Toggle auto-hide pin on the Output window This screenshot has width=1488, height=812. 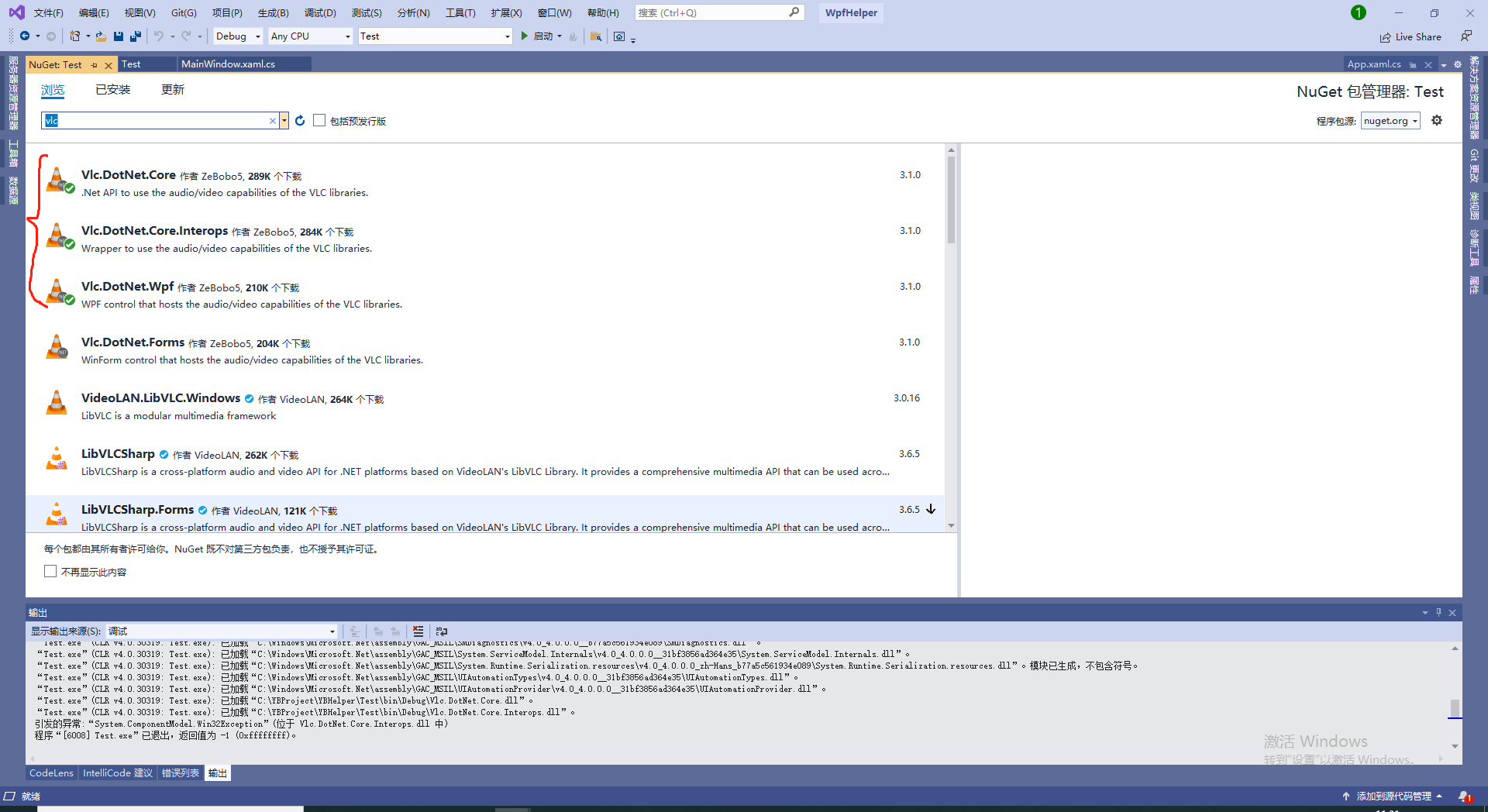[1438, 613]
